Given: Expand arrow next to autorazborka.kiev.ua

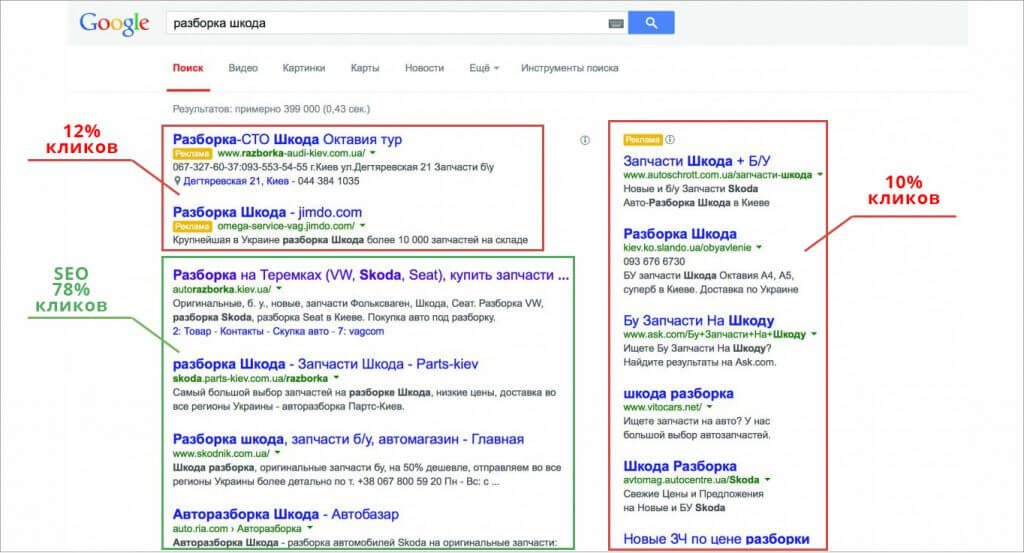Looking at the screenshot, I should 279,289.
